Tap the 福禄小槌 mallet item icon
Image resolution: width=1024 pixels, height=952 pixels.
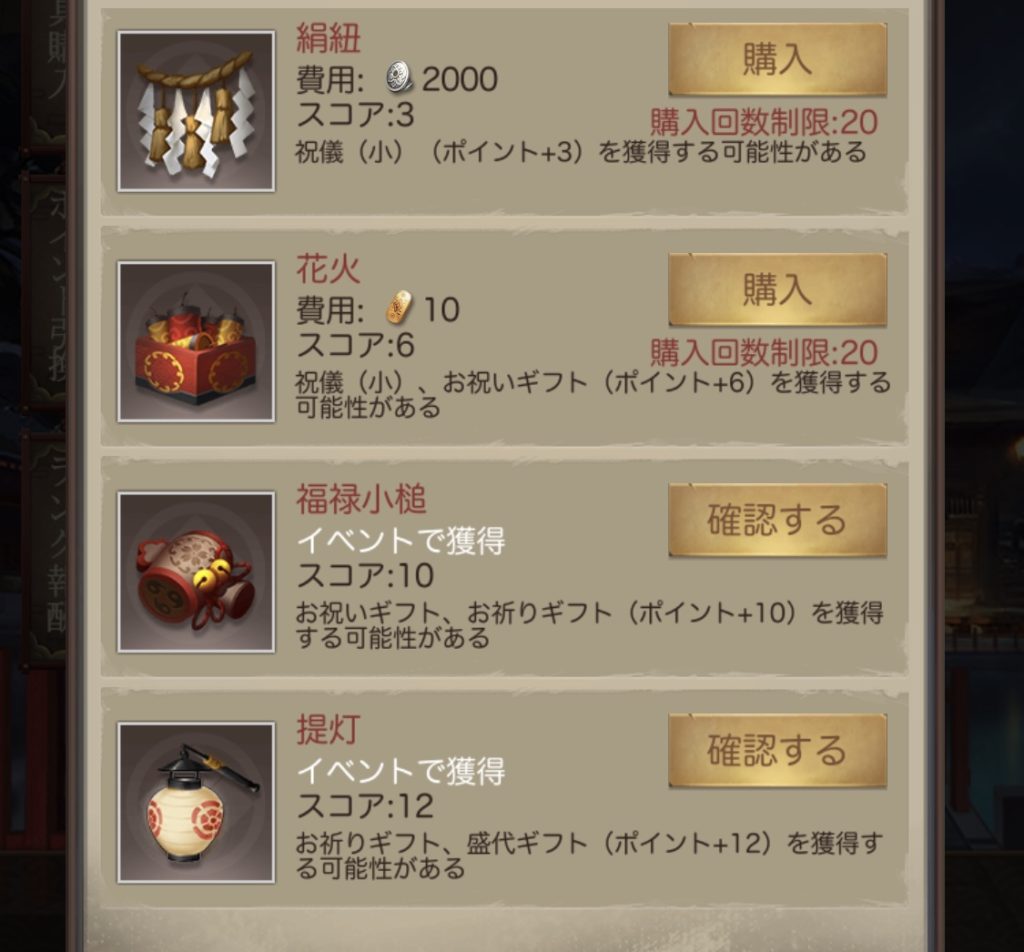pyautogui.click(x=196, y=572)
